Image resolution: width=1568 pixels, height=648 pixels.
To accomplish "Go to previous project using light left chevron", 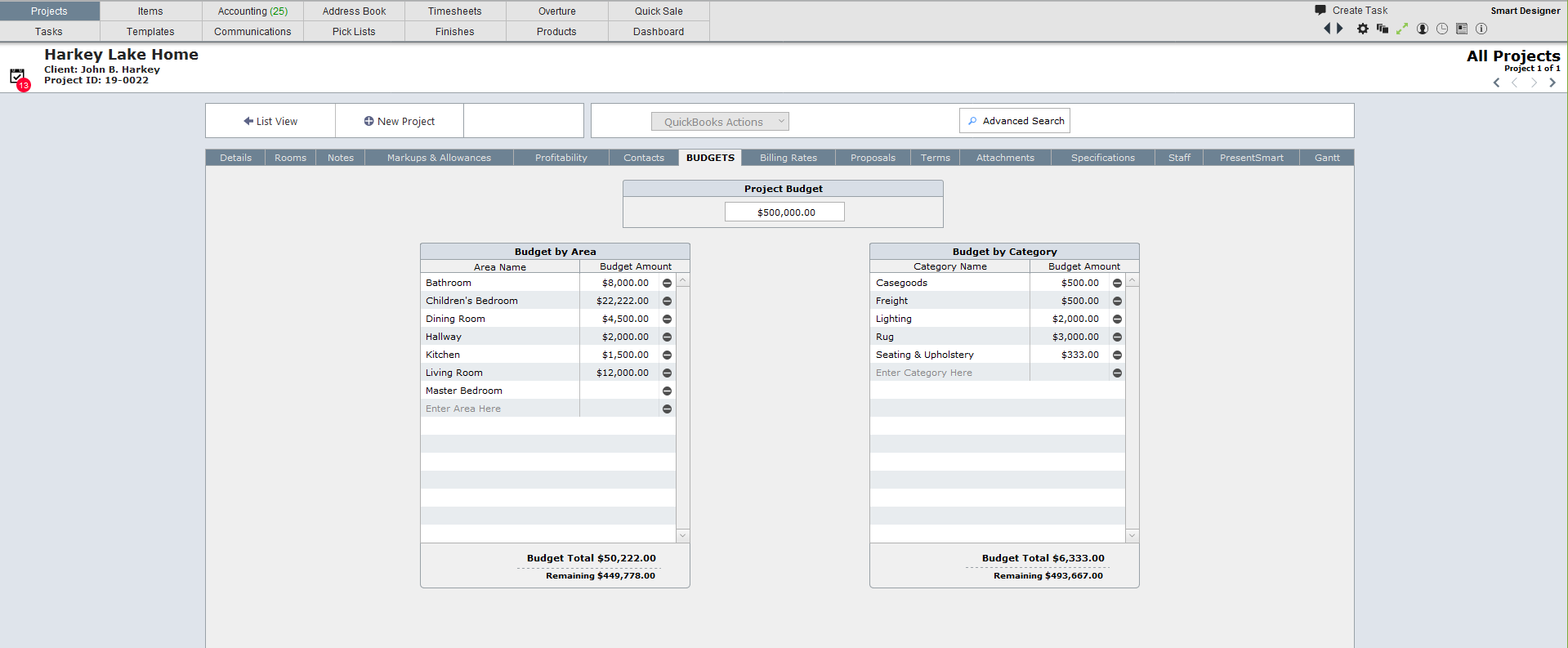I will [1515, 83].
